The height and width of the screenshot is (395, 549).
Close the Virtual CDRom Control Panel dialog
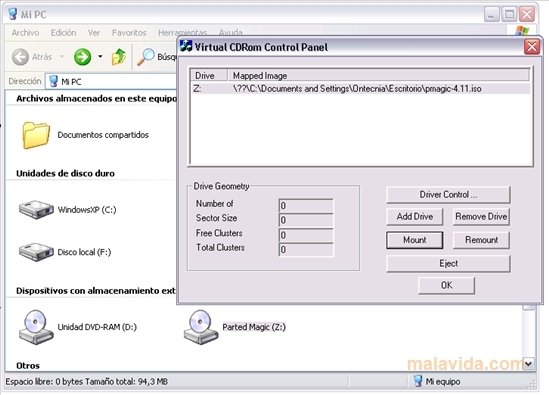click(x=532, y=47)
